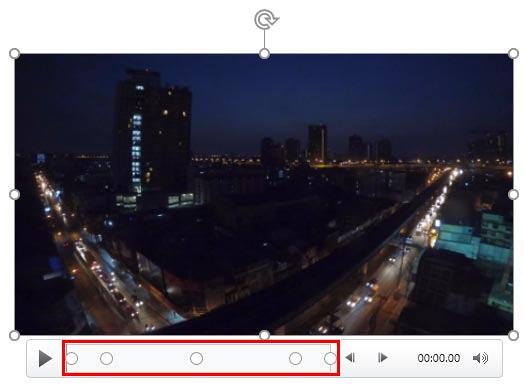Step forward with the move-forward button
524x390 pixels.
point(382,358)
